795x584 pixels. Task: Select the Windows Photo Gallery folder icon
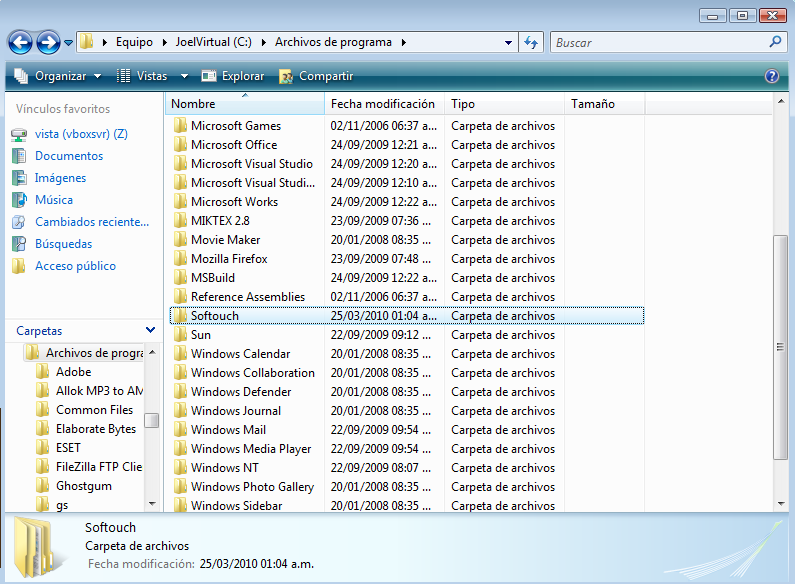pyautogui.click(x=180, y=487)
